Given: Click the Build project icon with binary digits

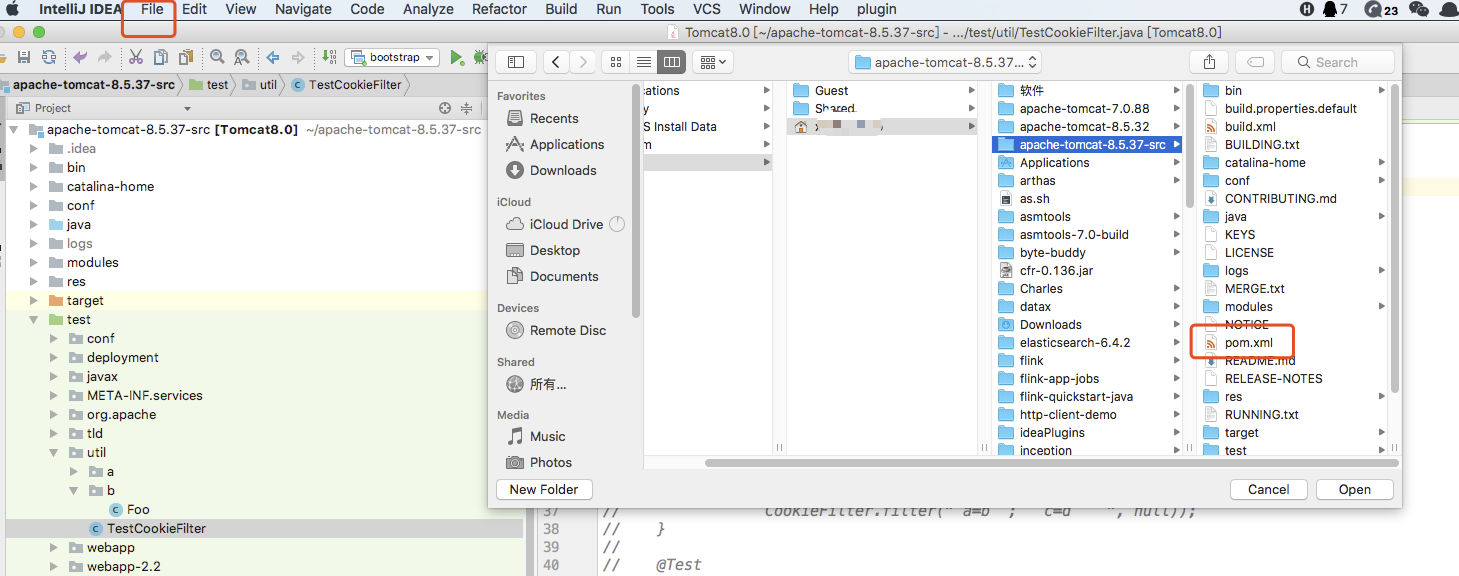Looking at the screenshot, I should pos(329,58).
